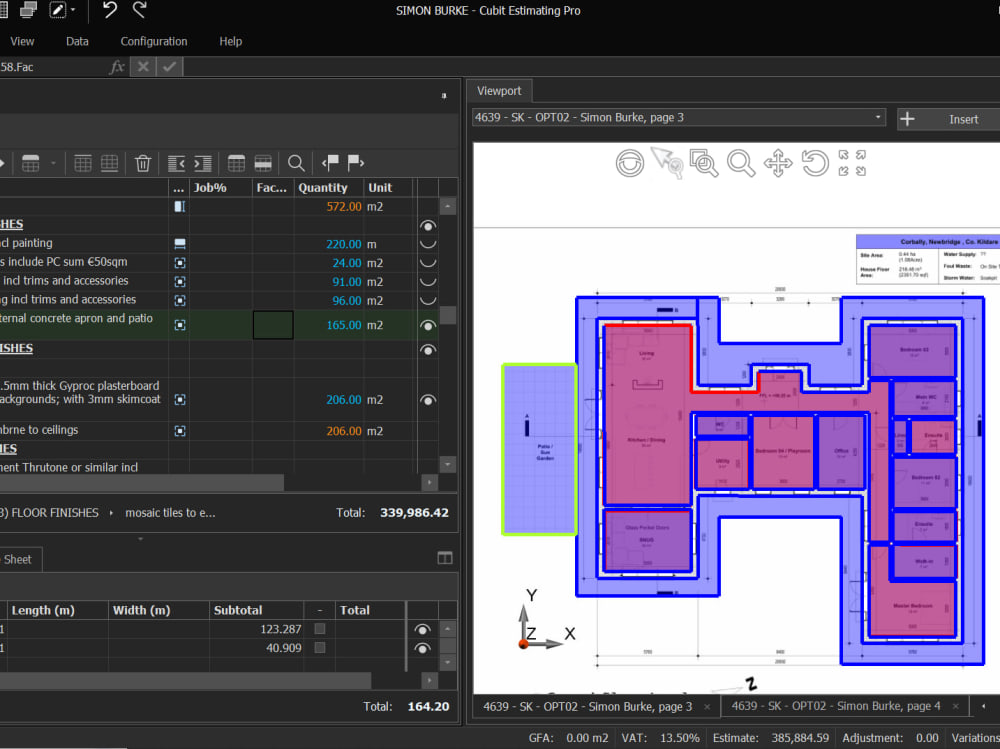Click the indent rows icon
1000x749 pixels.
[x=203, y=163]
